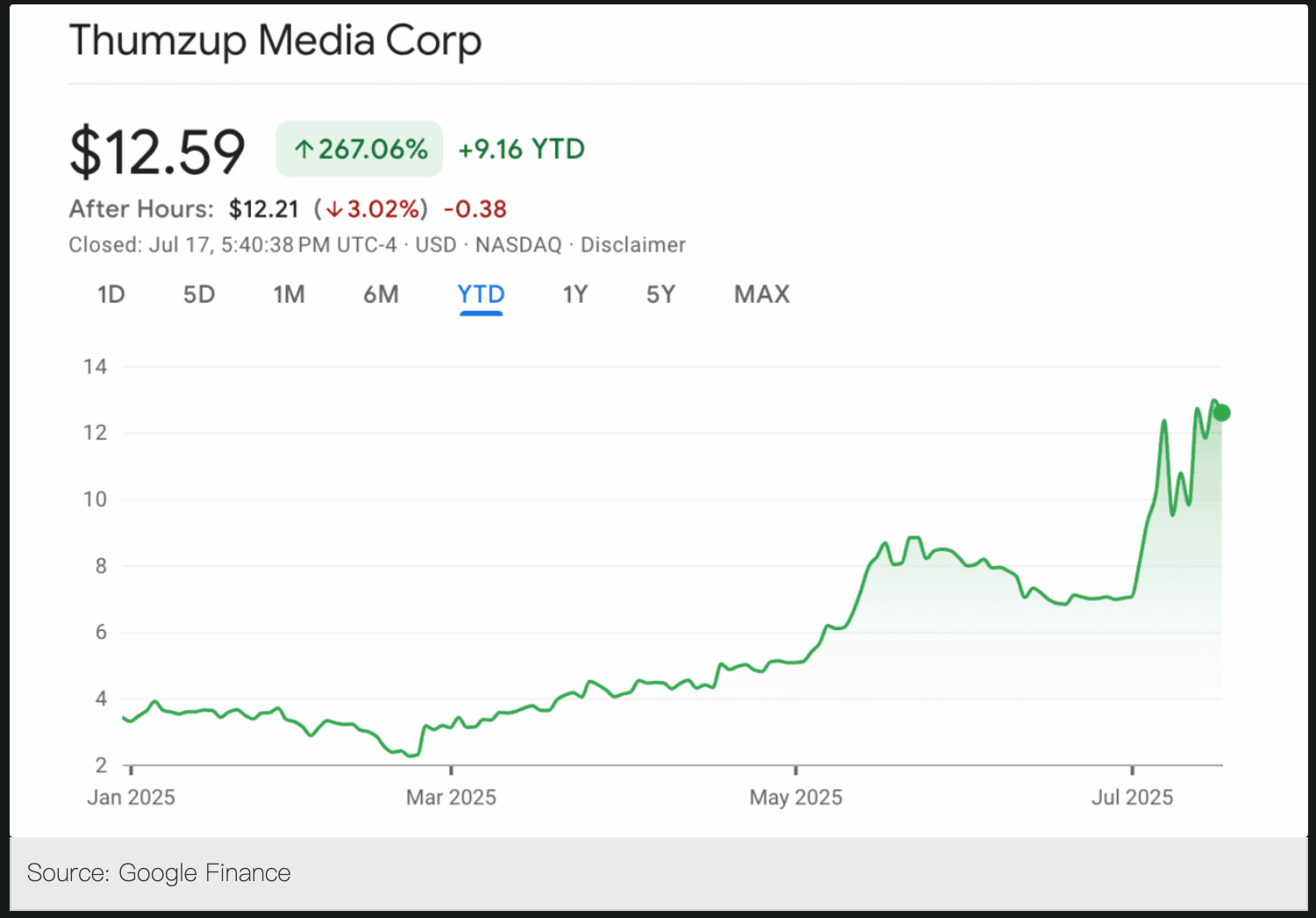Click the active YTD tab
Viewport: 1316px width, 918px height.
click(x=481, y=294)
